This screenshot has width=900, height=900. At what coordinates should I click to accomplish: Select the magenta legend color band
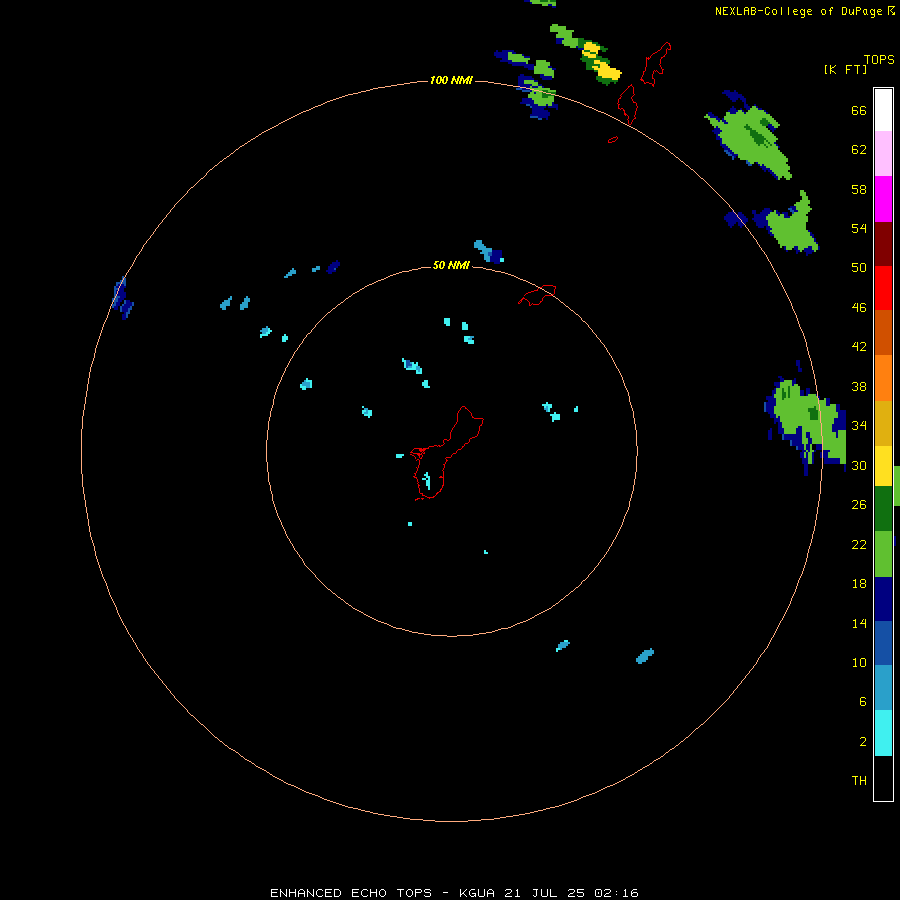click(x=883, y=199)
